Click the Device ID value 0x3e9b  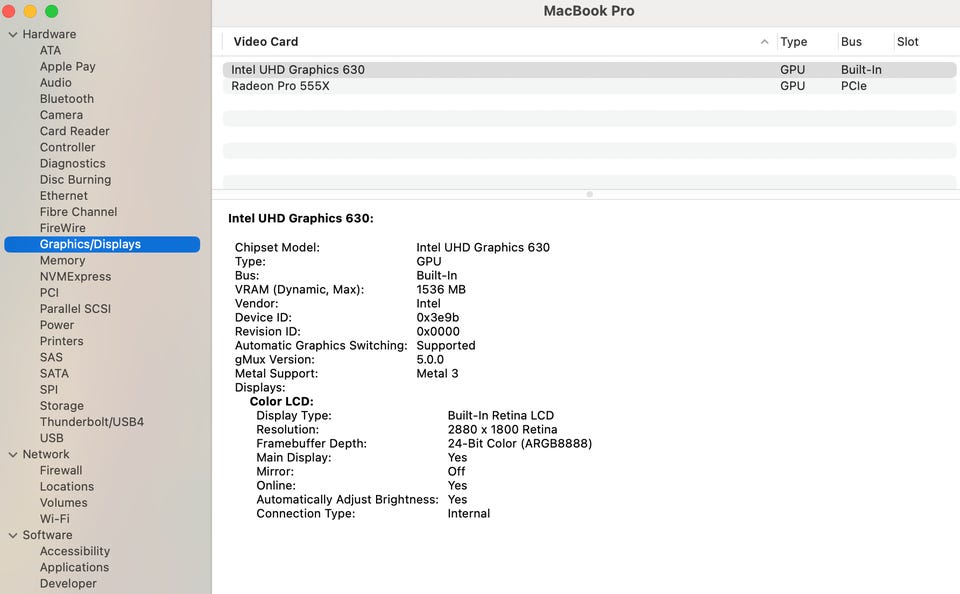[437, 317]
